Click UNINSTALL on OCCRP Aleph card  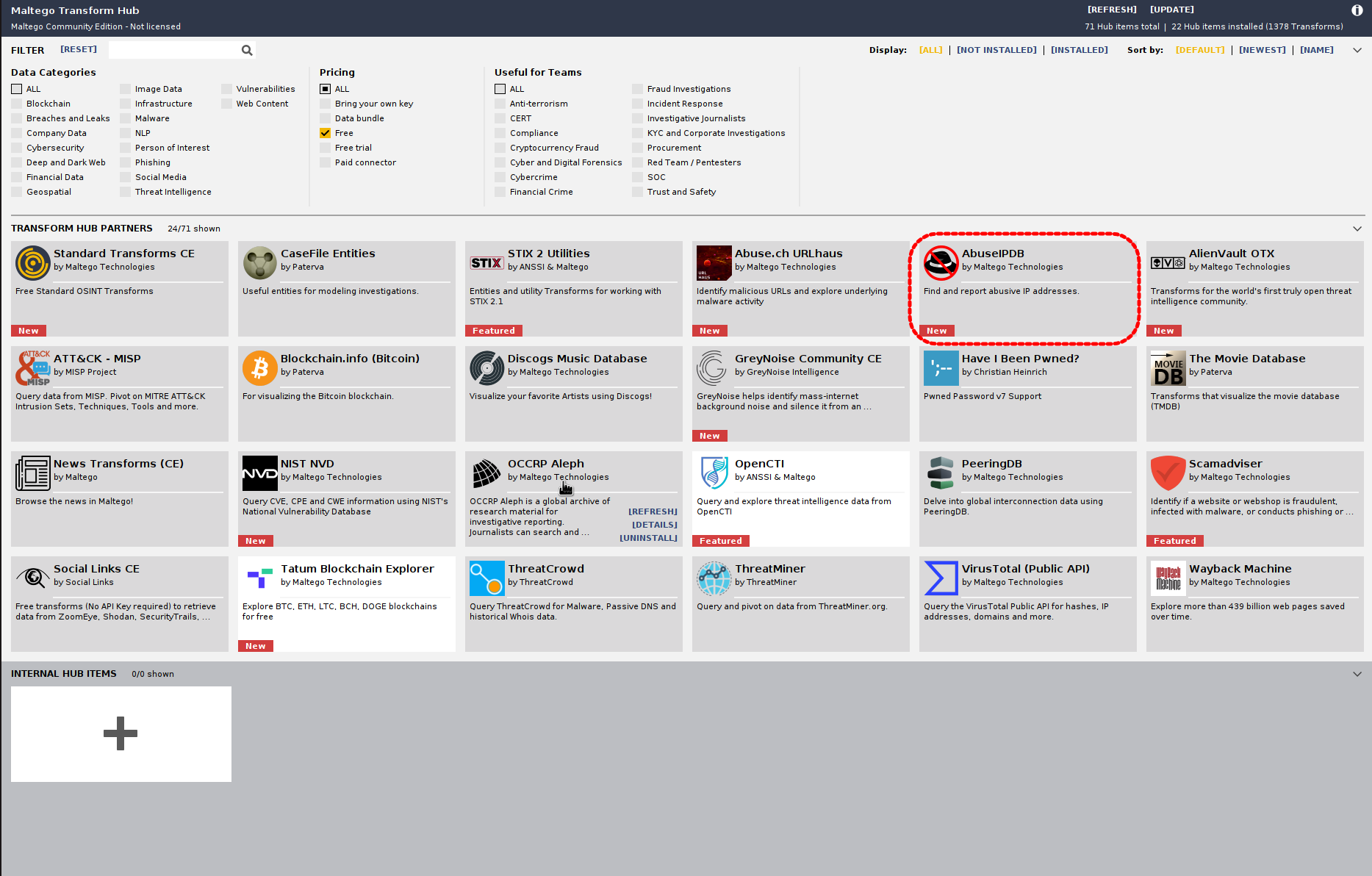[648, 538]
